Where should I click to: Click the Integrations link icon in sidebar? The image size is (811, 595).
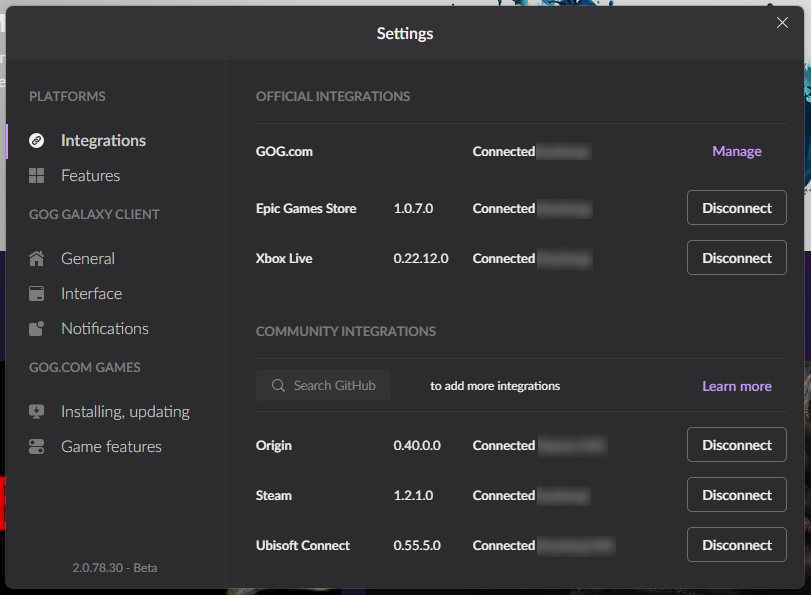[36, 141]
